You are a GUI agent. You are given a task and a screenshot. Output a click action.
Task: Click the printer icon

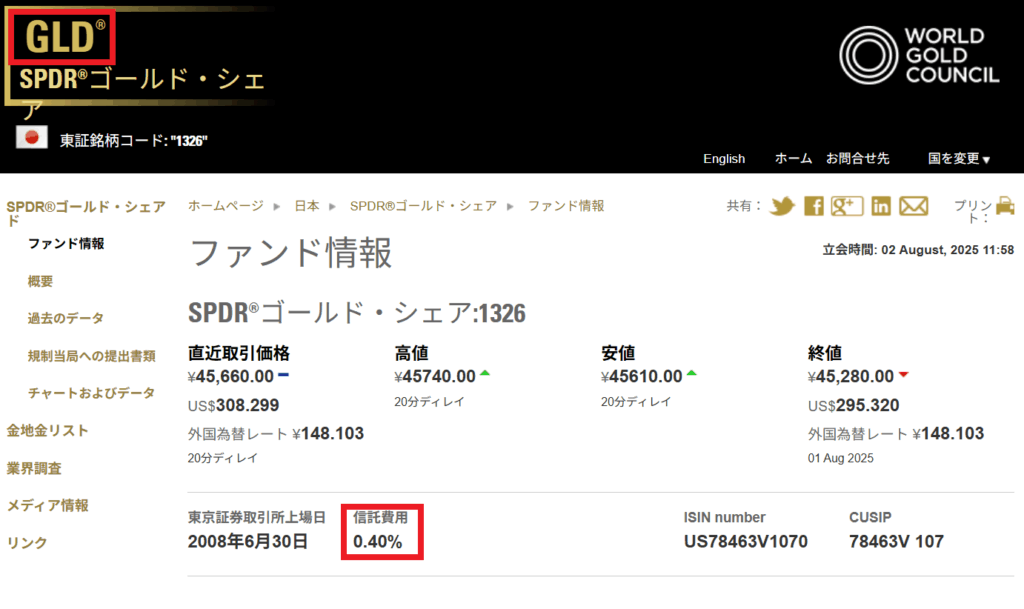pyautogui.click(x=1005, y=206)
